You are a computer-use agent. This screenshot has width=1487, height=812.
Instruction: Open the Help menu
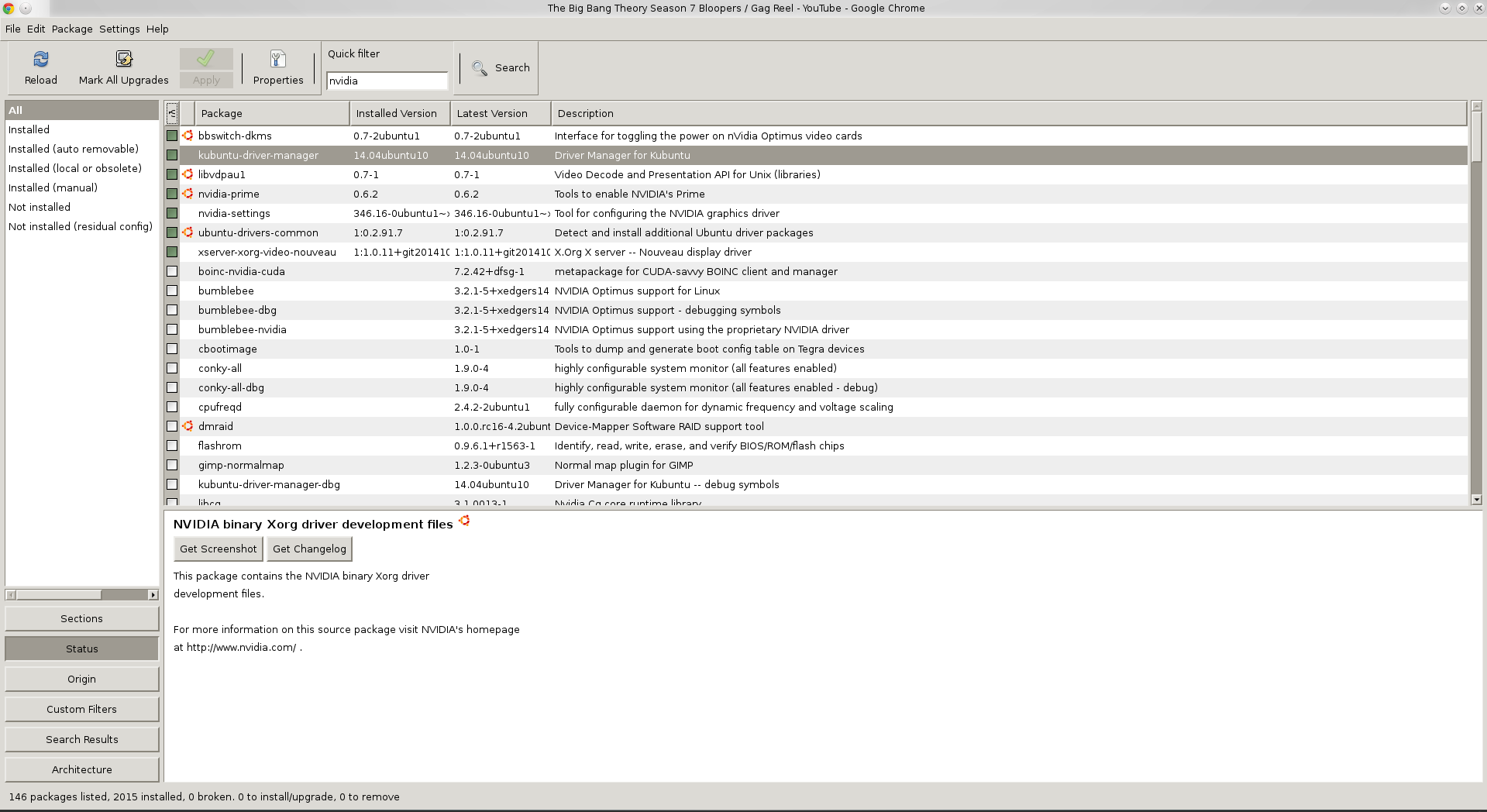(x=157, y=29)
